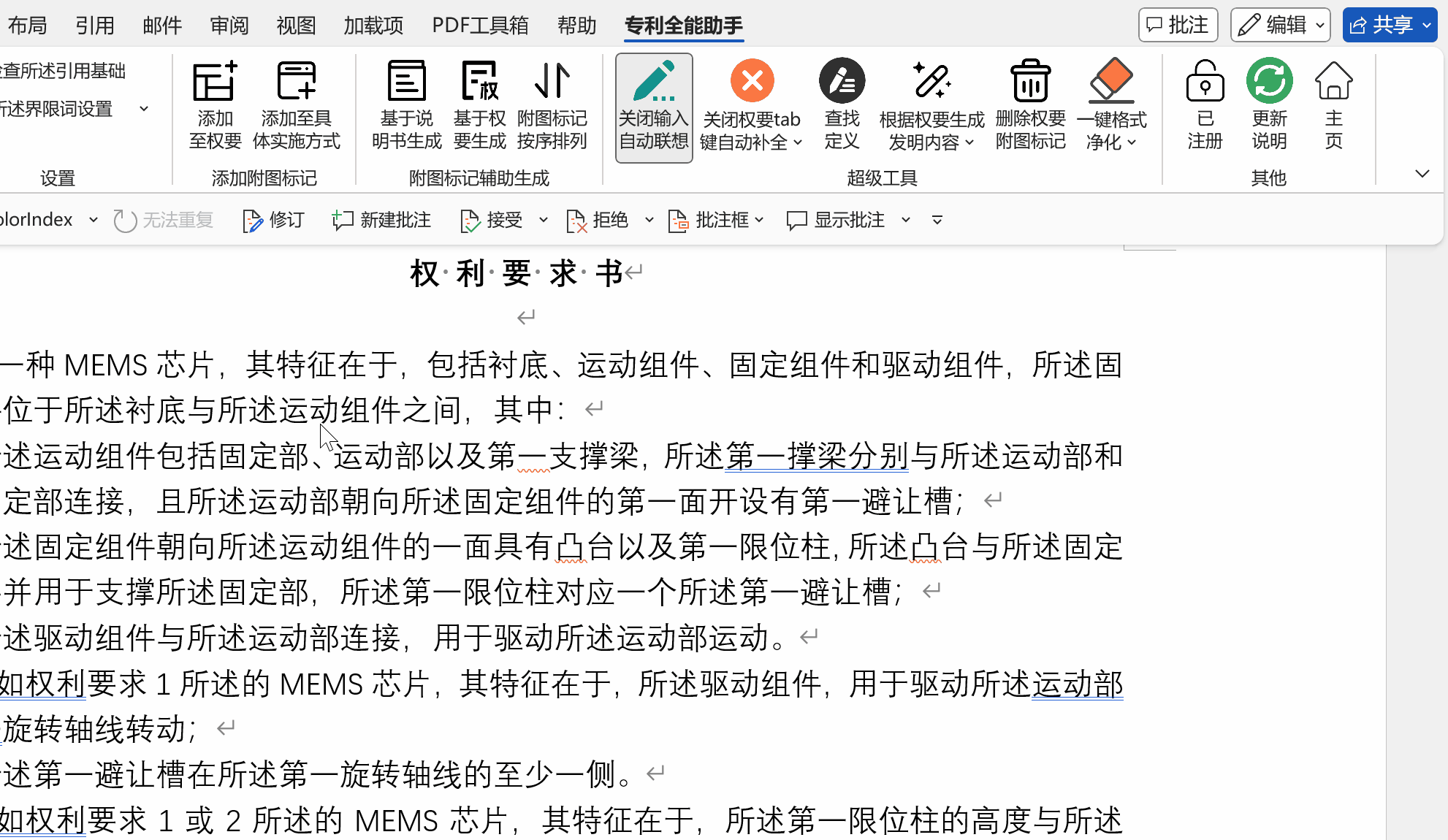This screenshot has width=1448, height=840.
Task: Click 添加至具体实施方式 icon
Action: (296, 82)
